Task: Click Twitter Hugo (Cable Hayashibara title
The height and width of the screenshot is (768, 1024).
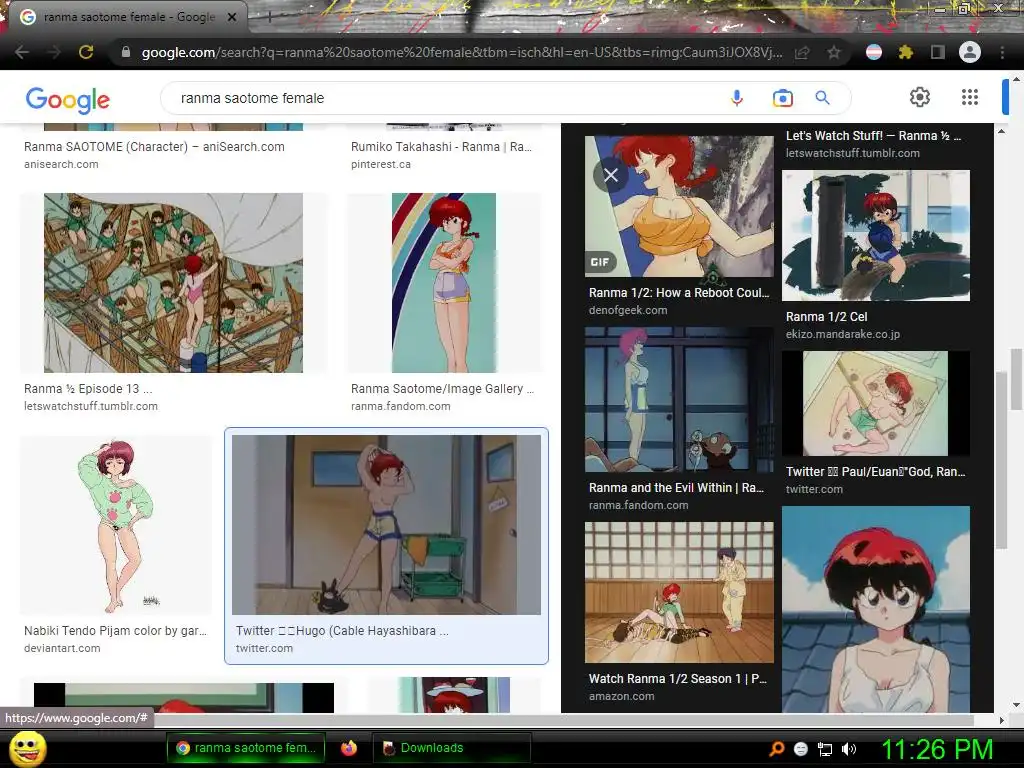Action: tap(342, 631)
